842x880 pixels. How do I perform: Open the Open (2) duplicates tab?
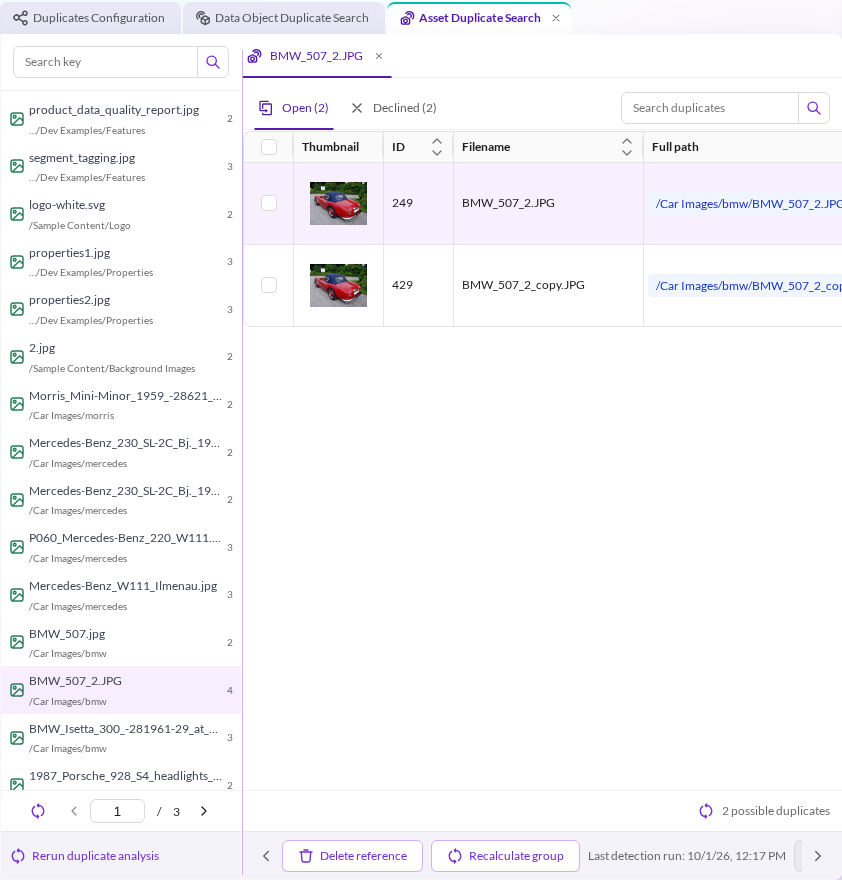[x=294, y=108]
